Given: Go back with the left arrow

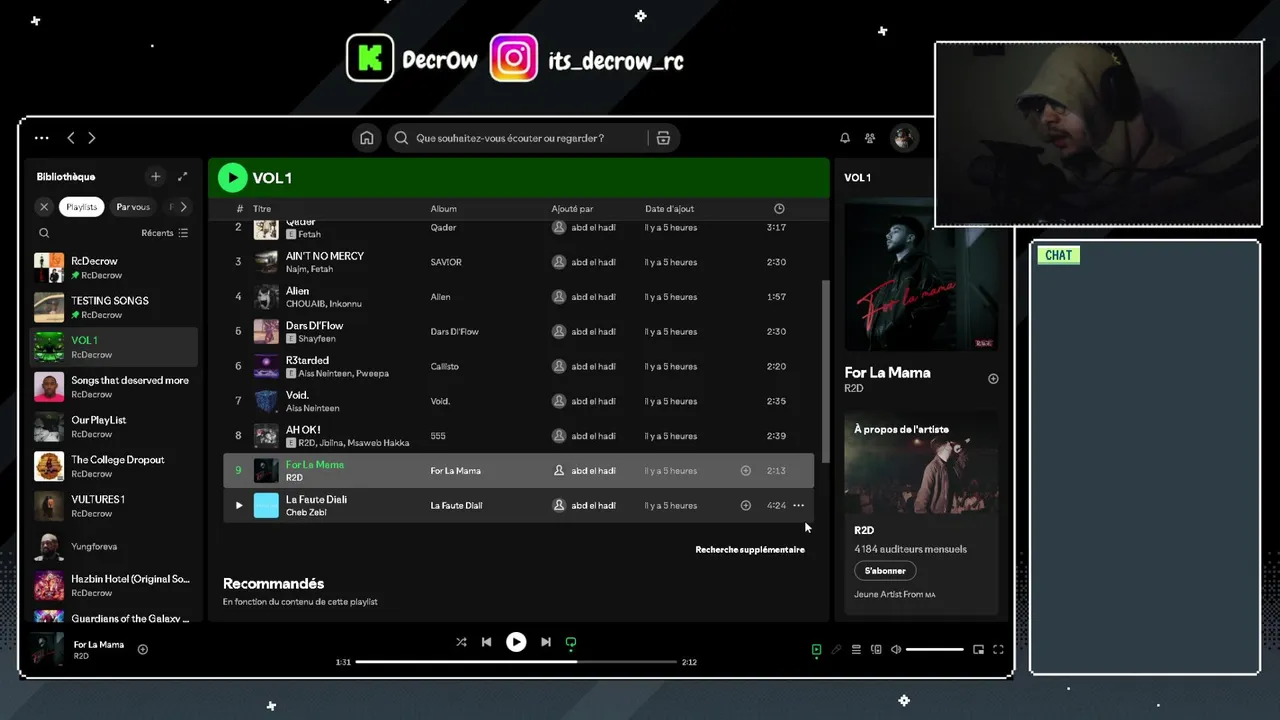Looking at the screenshot, I should tap(70, 138).
